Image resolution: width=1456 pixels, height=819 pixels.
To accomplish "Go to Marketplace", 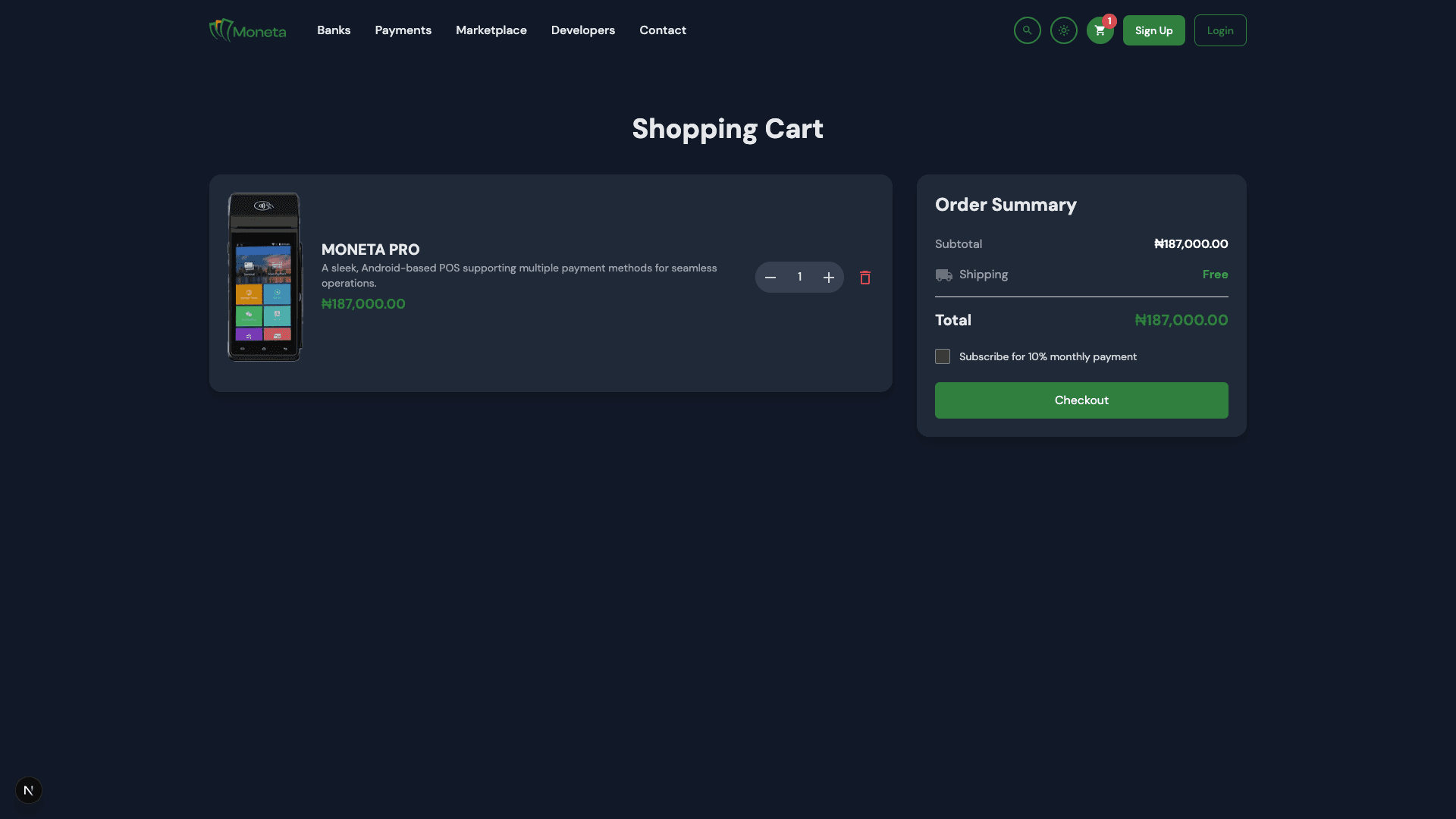I will coord(491,30).
